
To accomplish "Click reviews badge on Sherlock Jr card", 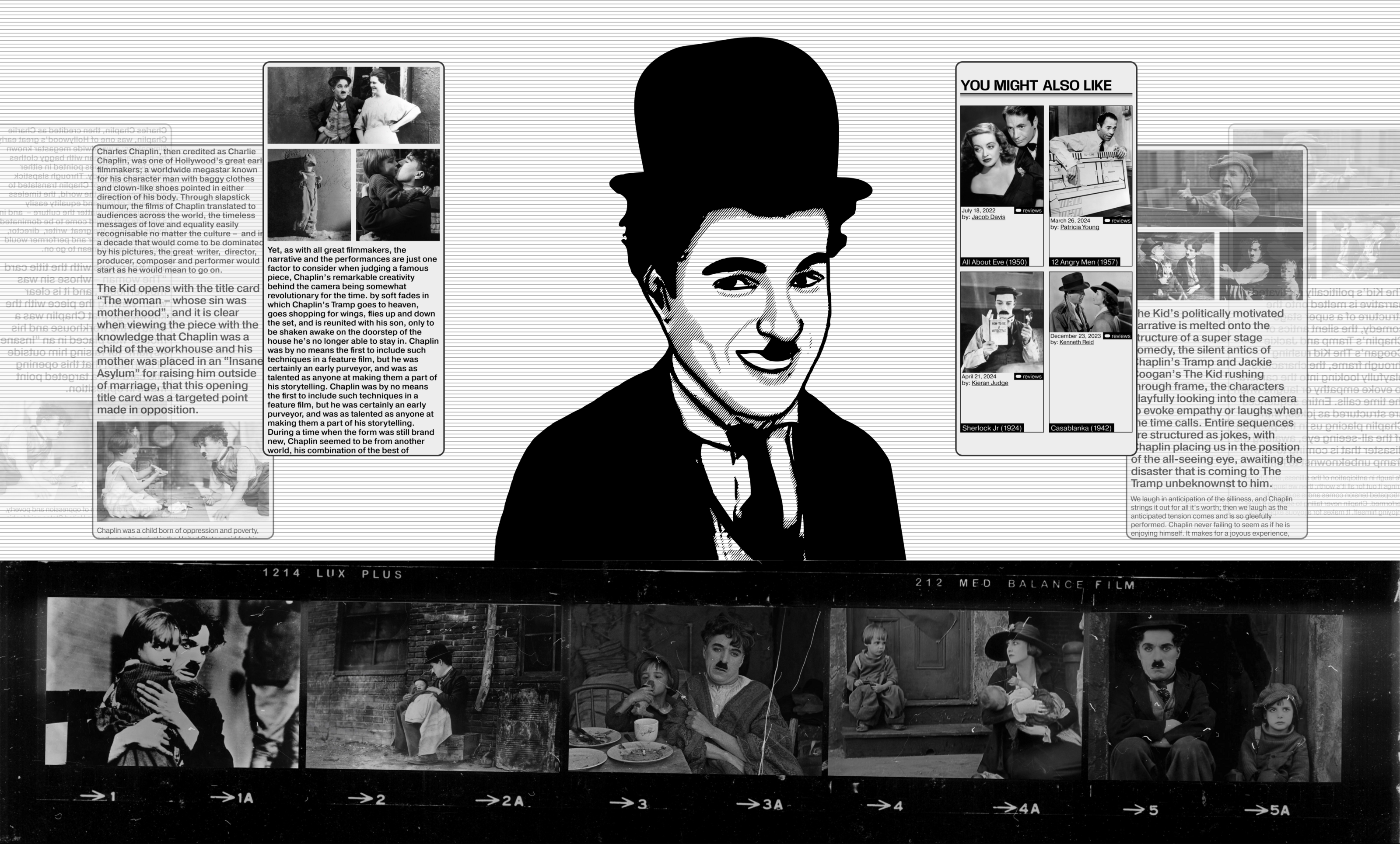I will (1029, 377).
